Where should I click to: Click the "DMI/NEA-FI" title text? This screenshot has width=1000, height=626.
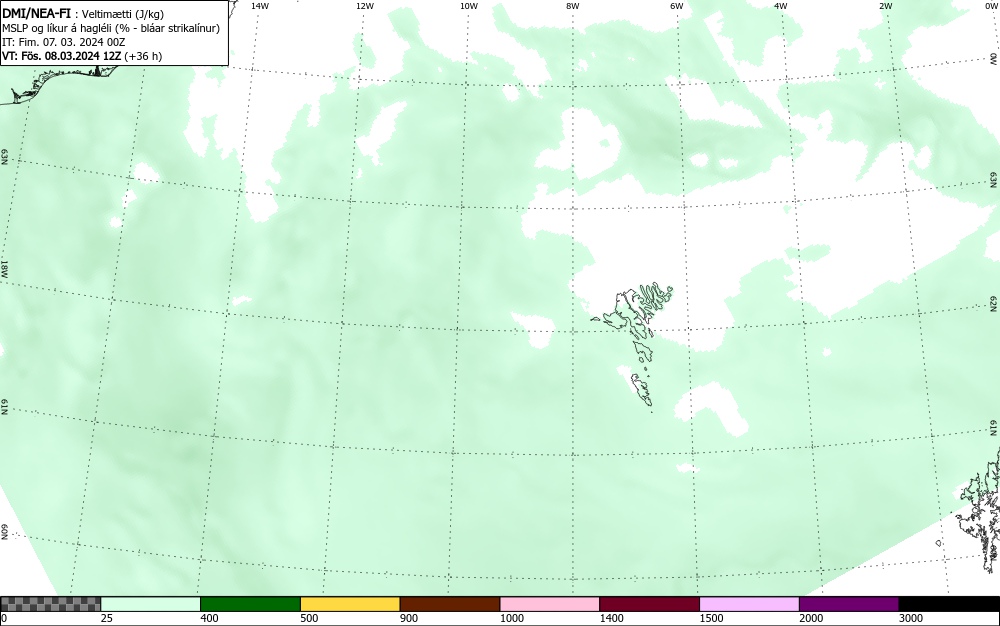(x=36, y=13)
